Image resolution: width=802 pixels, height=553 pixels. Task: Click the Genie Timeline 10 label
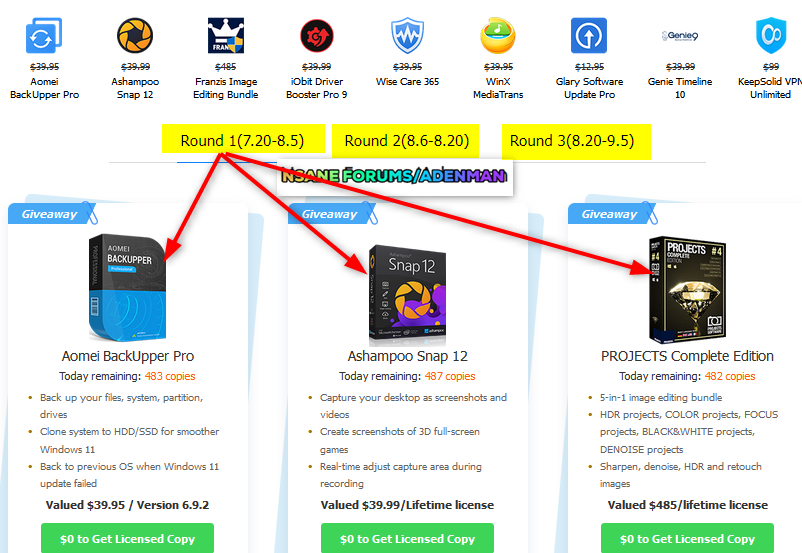(680, 88)
